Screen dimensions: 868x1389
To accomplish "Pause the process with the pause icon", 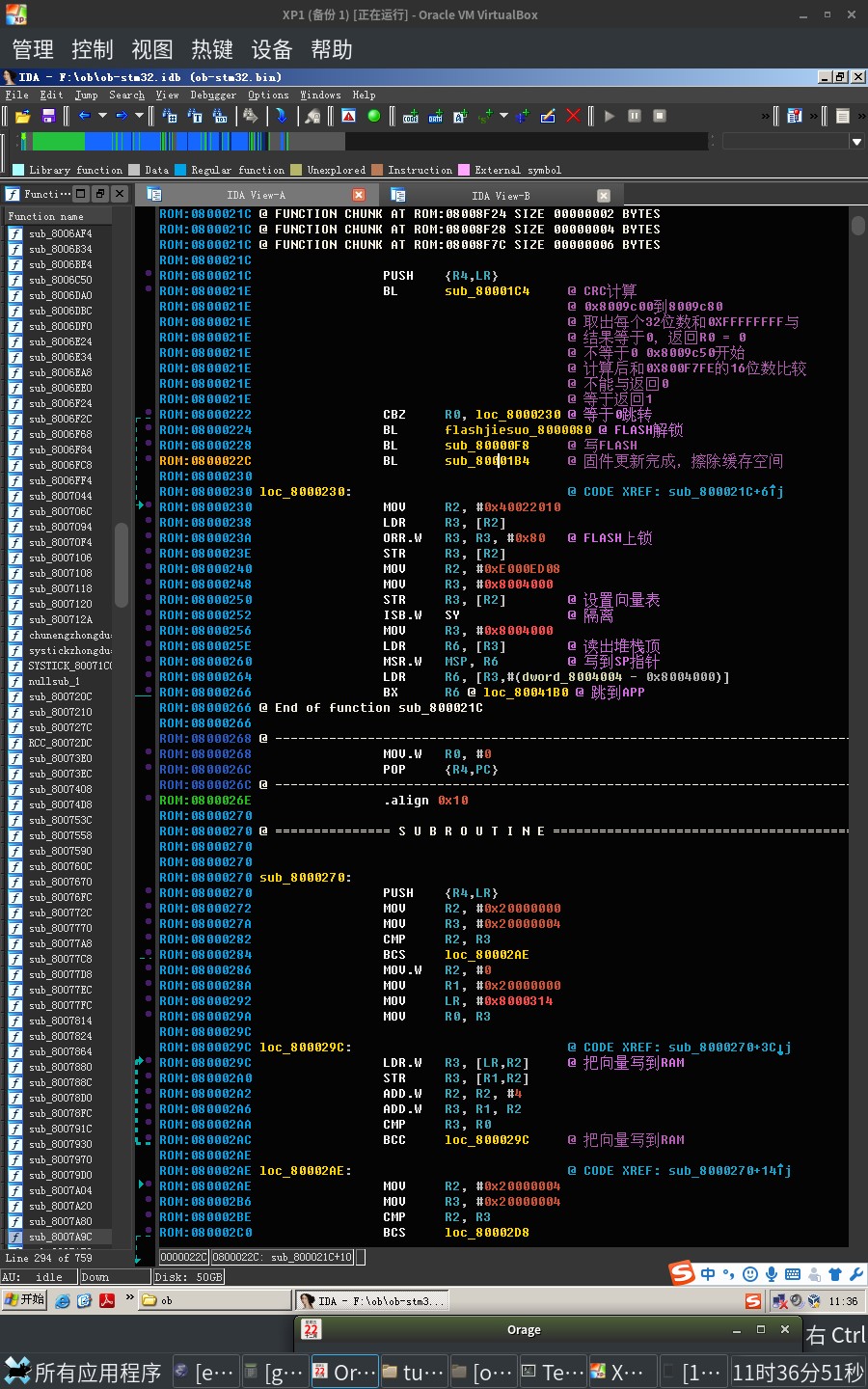I will click(x=635, y=117).
